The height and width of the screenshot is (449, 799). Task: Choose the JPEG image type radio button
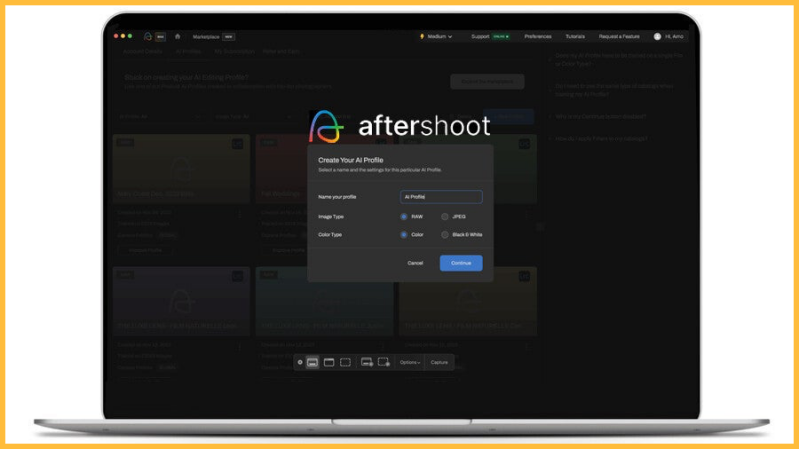point(445,217)
